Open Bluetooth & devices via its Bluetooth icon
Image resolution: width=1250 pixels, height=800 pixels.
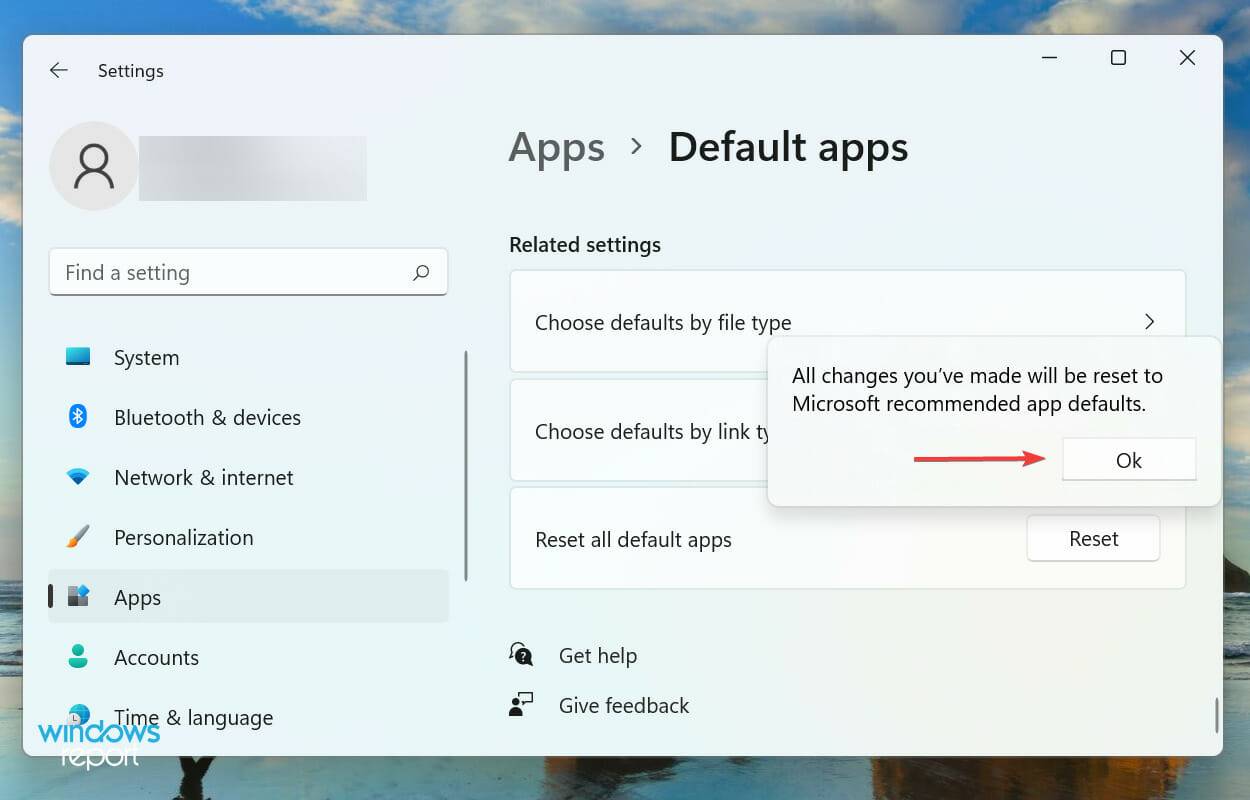pos(78,417)
